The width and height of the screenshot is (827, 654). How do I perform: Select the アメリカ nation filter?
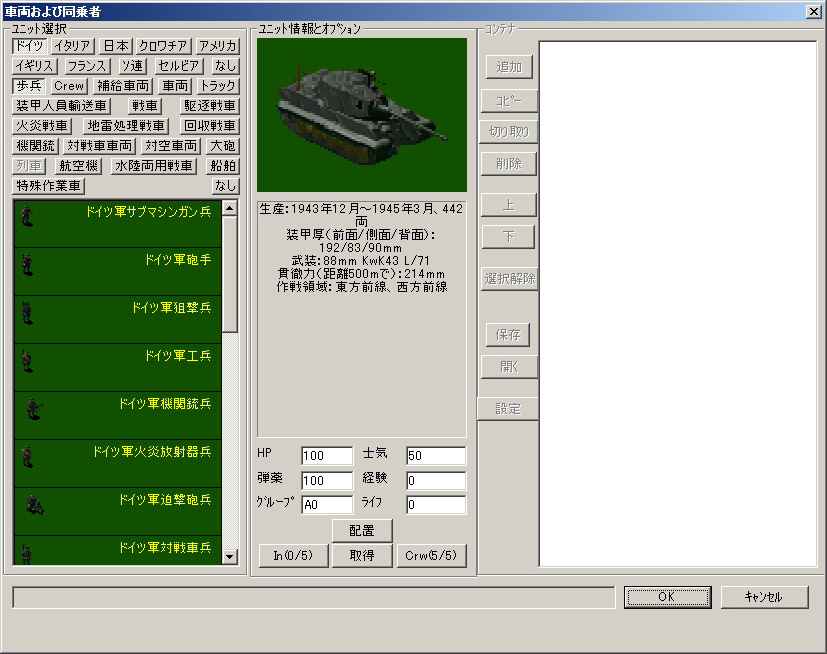click(217, 46)
